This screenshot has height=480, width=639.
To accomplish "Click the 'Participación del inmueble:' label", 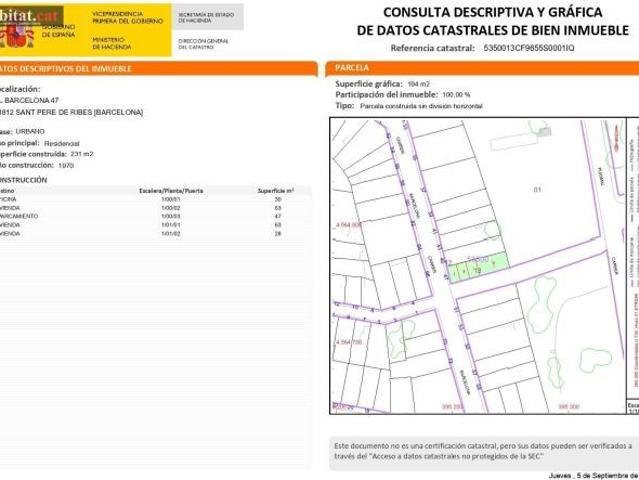I will (x=386, y=95).
